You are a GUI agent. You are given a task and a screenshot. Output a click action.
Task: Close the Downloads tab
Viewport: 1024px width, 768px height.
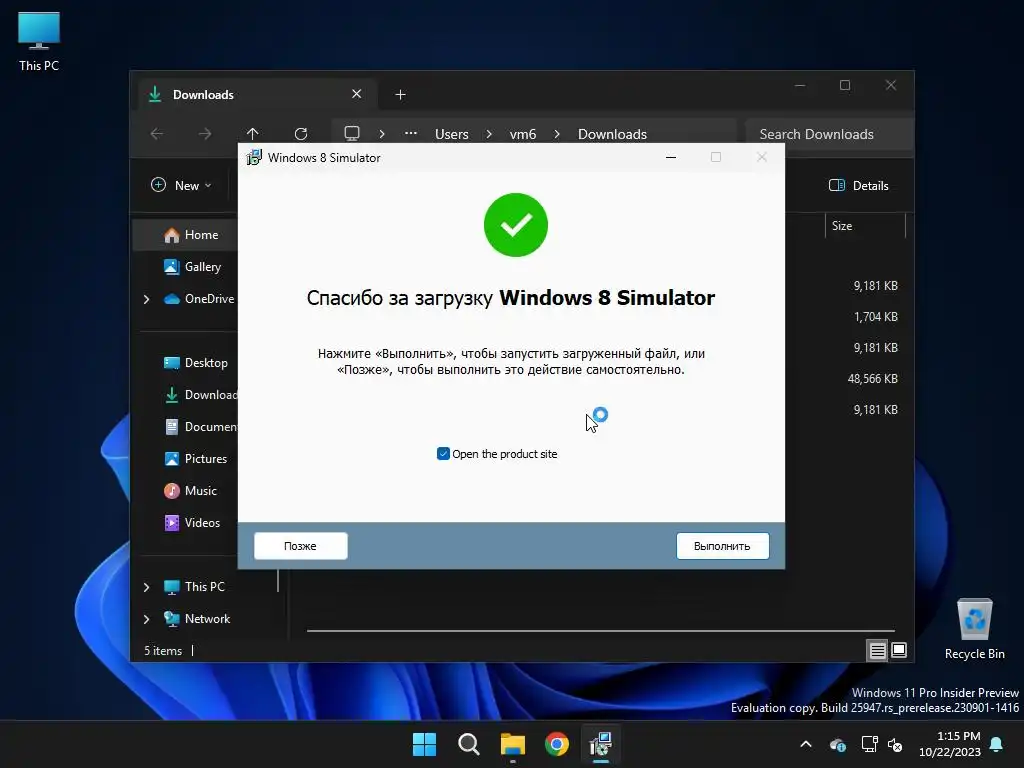[x=357, y=94]
